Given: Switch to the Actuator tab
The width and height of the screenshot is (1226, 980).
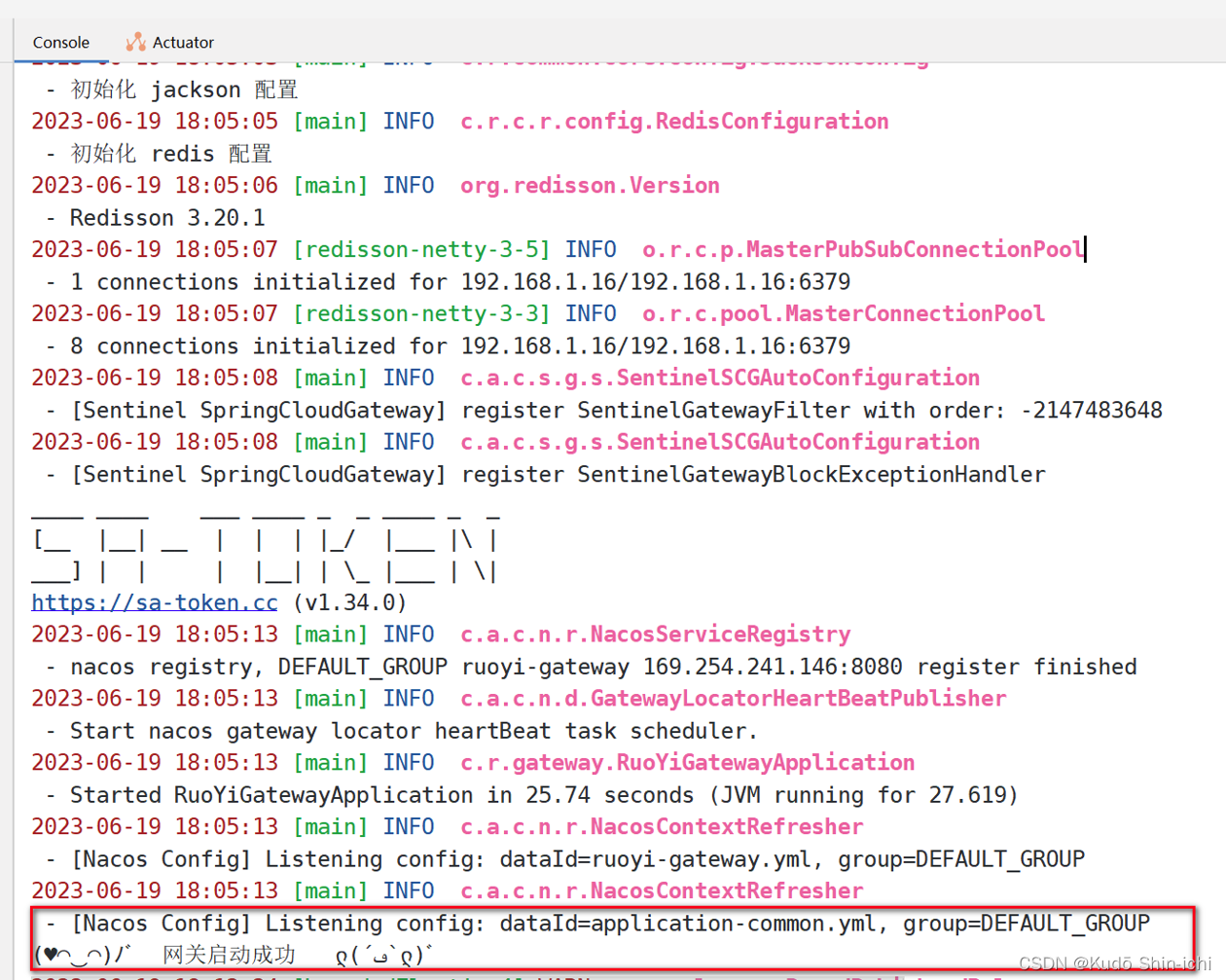Looking at the screenshot, I should click(181, 42).
